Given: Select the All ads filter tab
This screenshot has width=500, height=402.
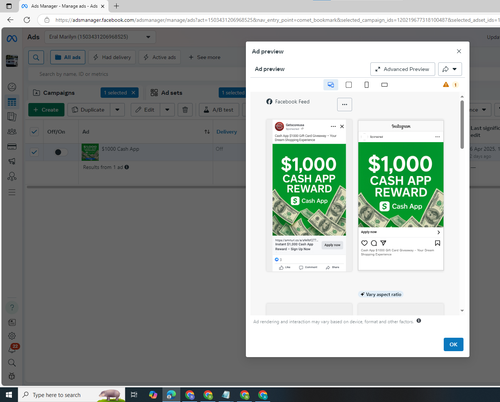Looking at the screenshot, I should [x=68, y=57].
